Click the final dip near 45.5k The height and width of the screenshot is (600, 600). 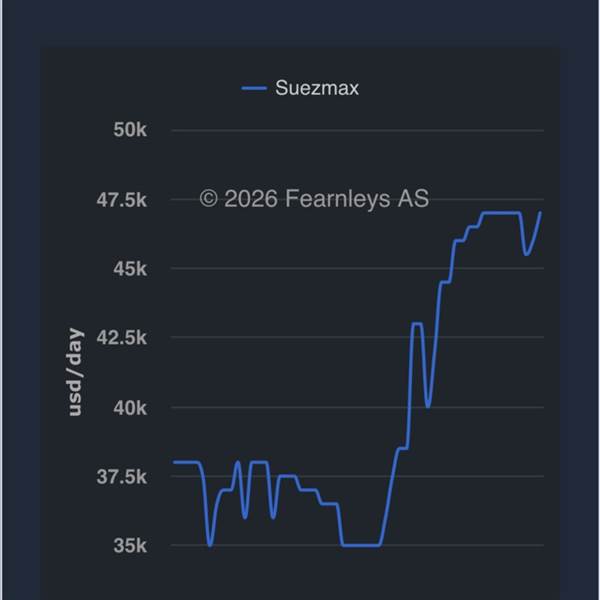pyautogui.click(x=527, y=254)
